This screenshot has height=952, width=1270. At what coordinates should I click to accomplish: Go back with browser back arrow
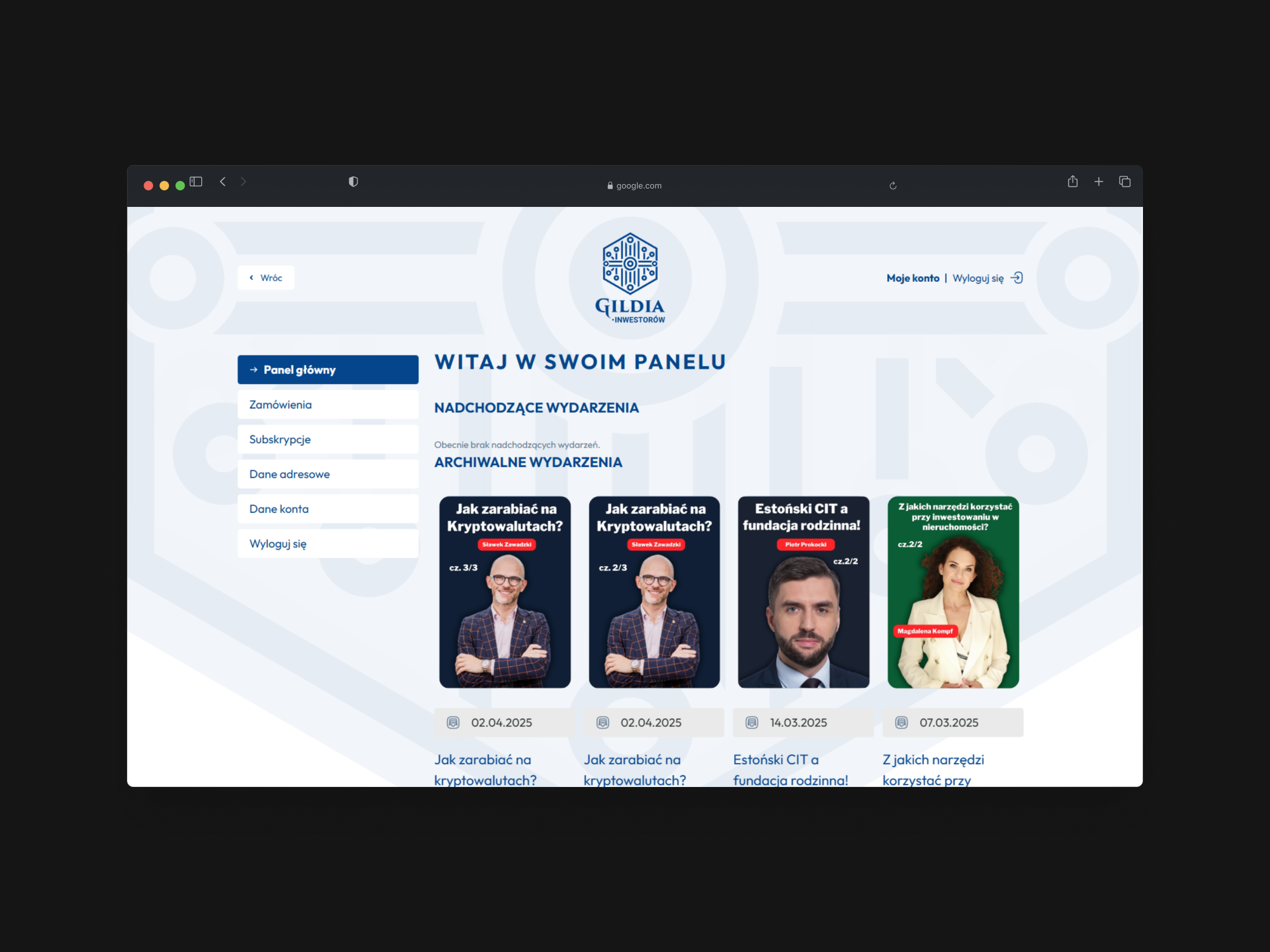223,182
